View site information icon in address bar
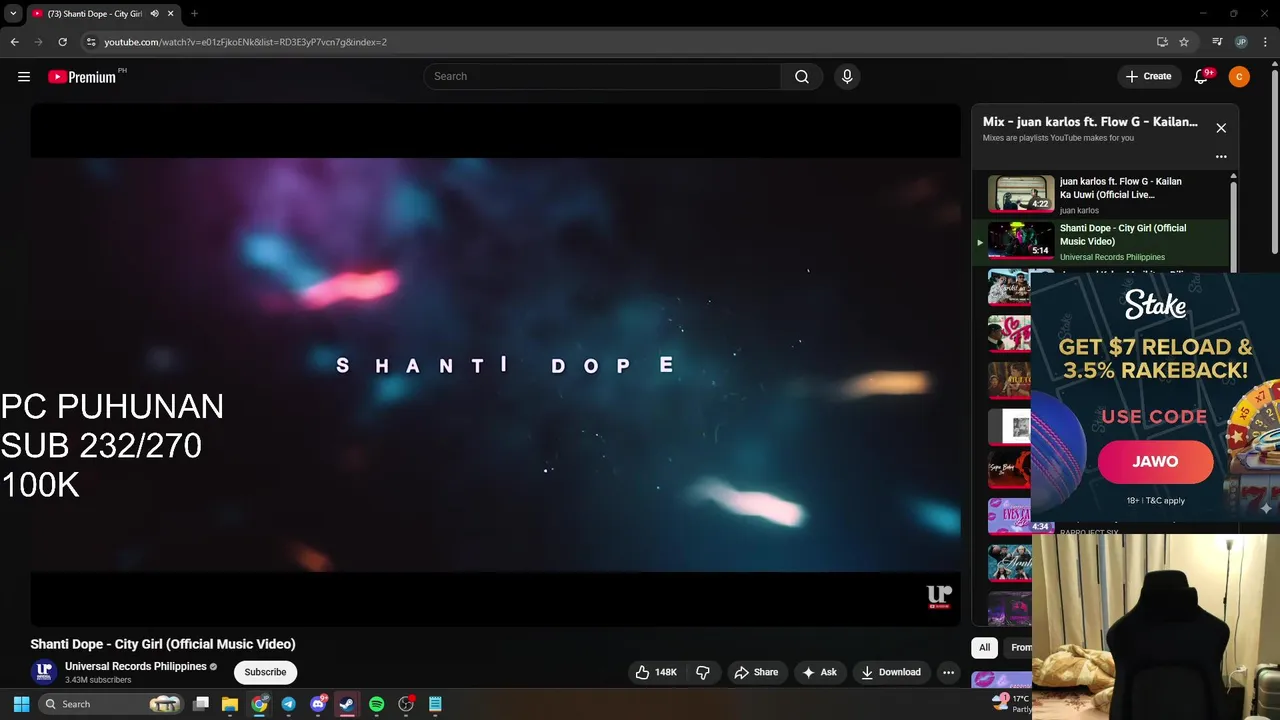 click(x=91, y=42)
